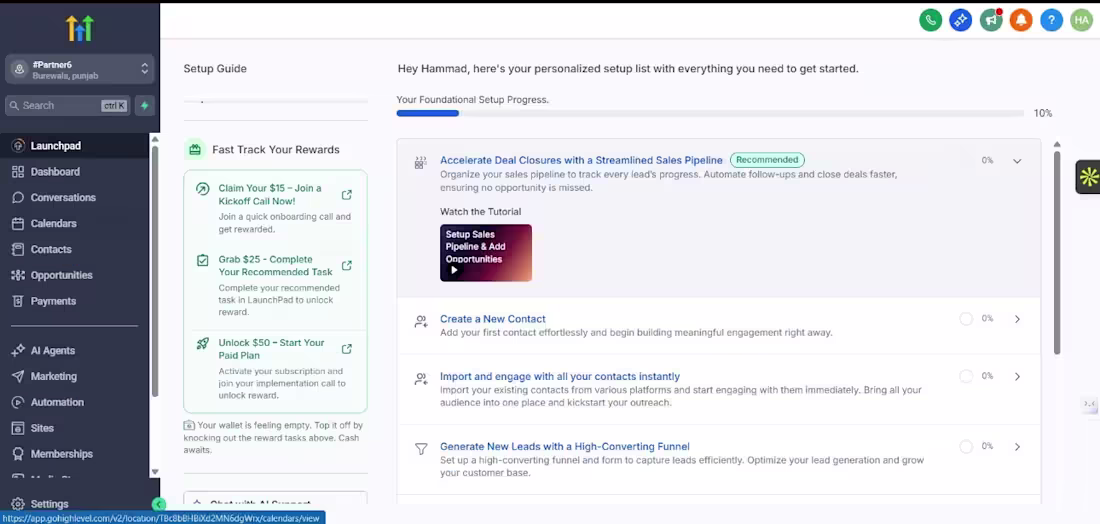Click Unlock $50 Start Your Paid Plan
This screenshot has width=1100, height=524.
click(271, 349)
